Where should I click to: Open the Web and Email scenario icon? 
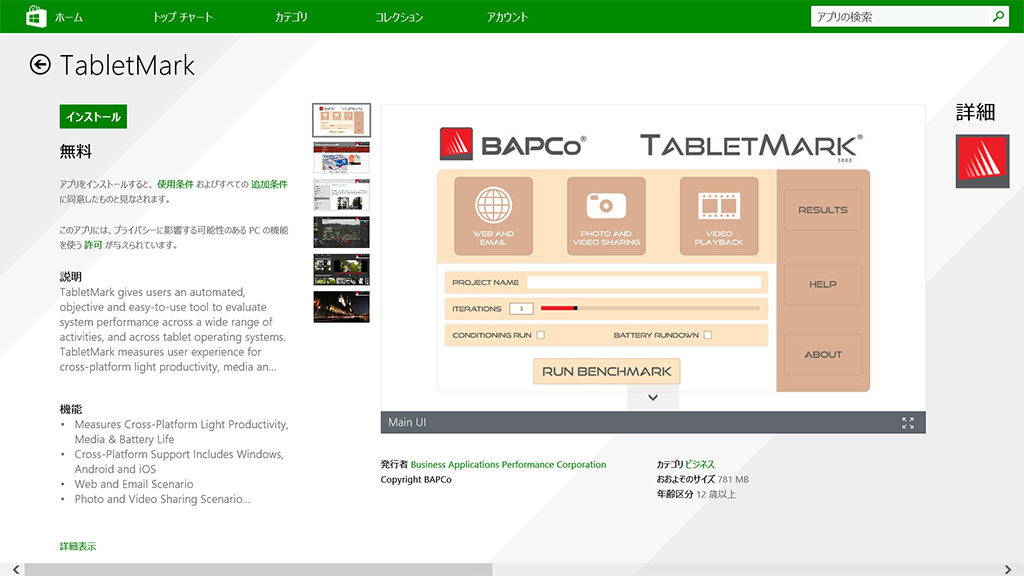(x=493, y=216)
